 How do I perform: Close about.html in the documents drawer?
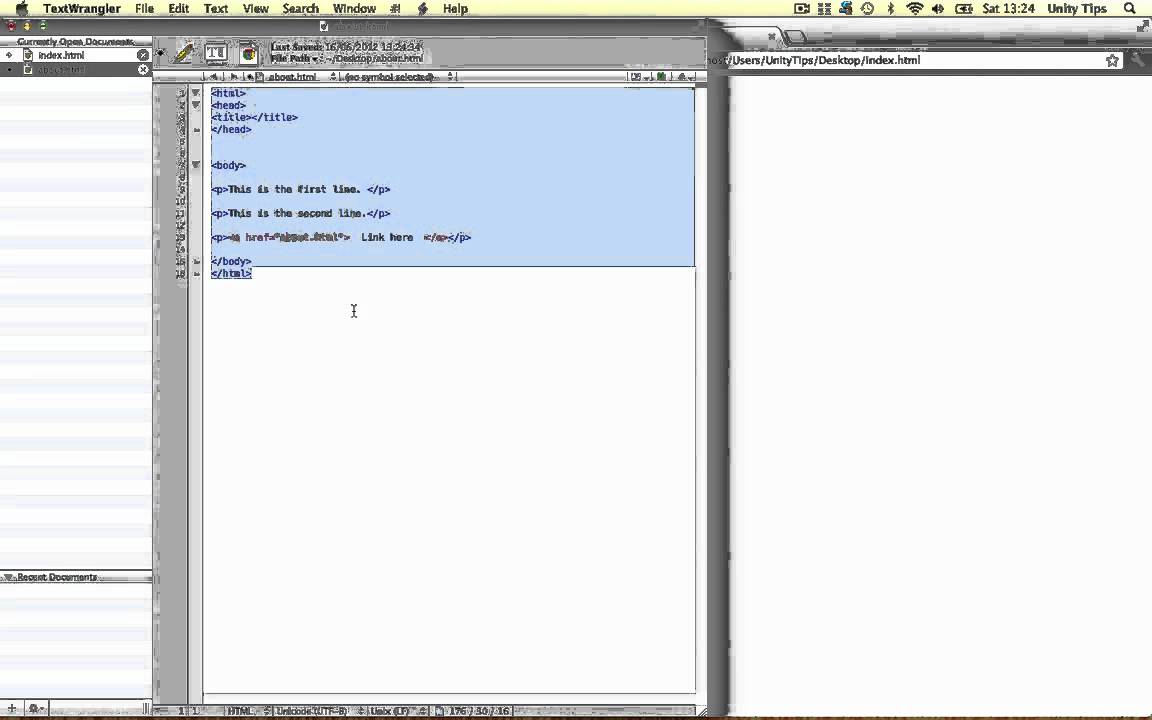[x=143, y=70]
